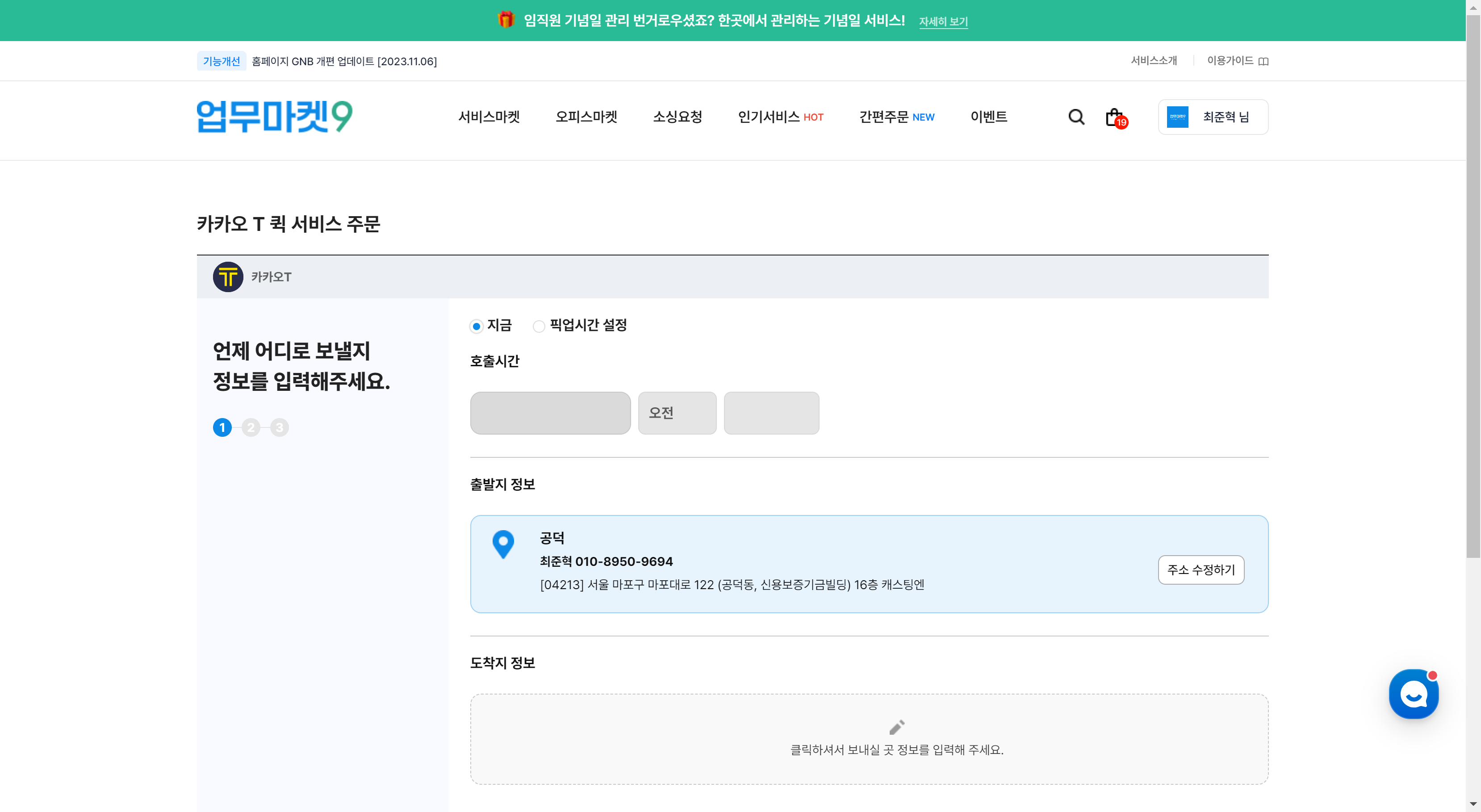Click the destination info entry box
The image size is (1481, 812).
click(869, 739)
